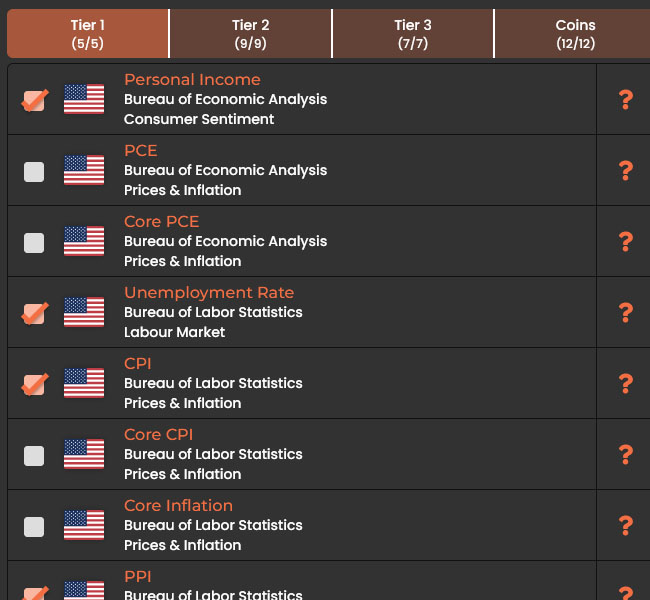This screenshot has width=650, height=600.
Task: Uncheck the CPI checkbox
Action: point(34,384)
